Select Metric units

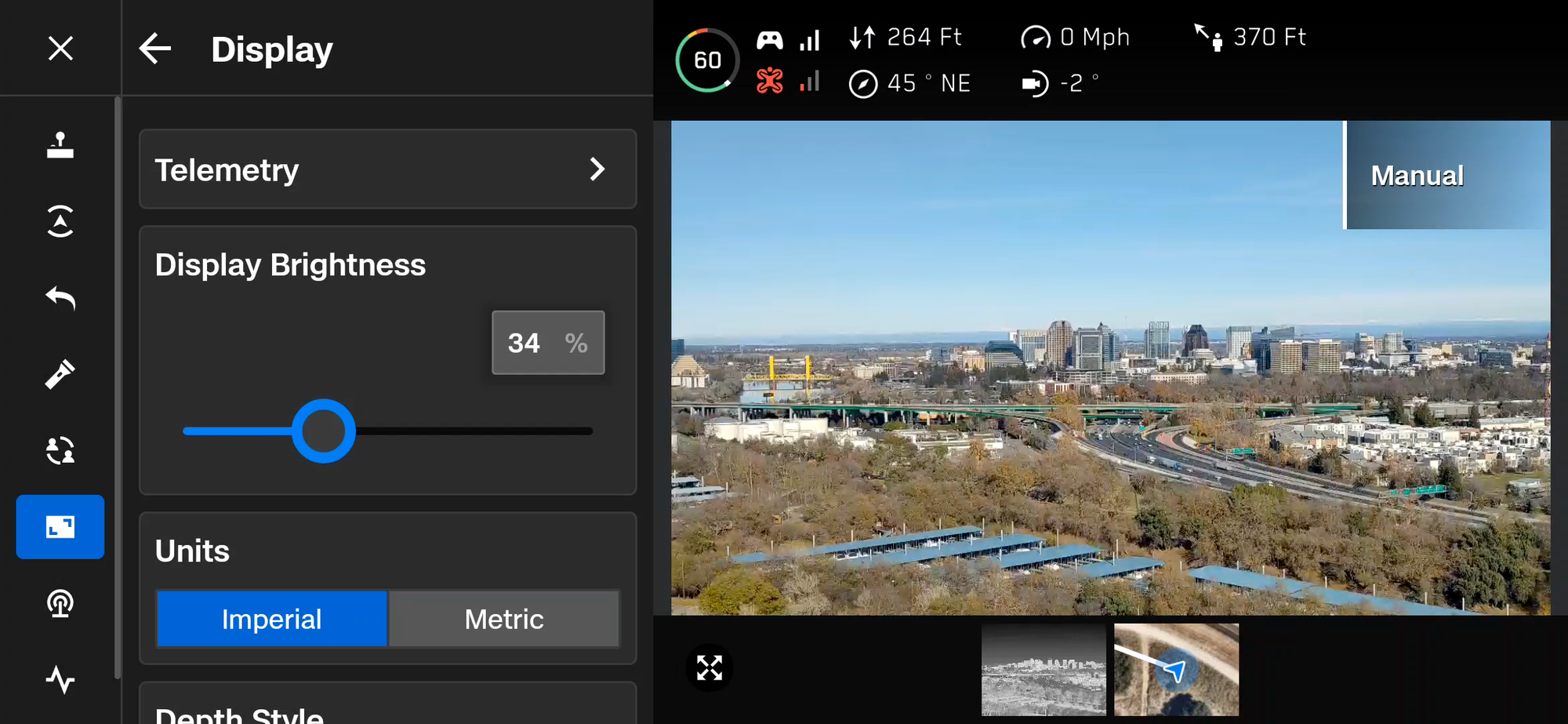[504, 619]
